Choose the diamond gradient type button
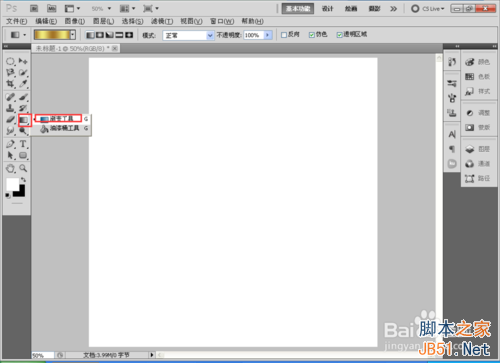Screen dimensions: 500x363 point(129,35)
